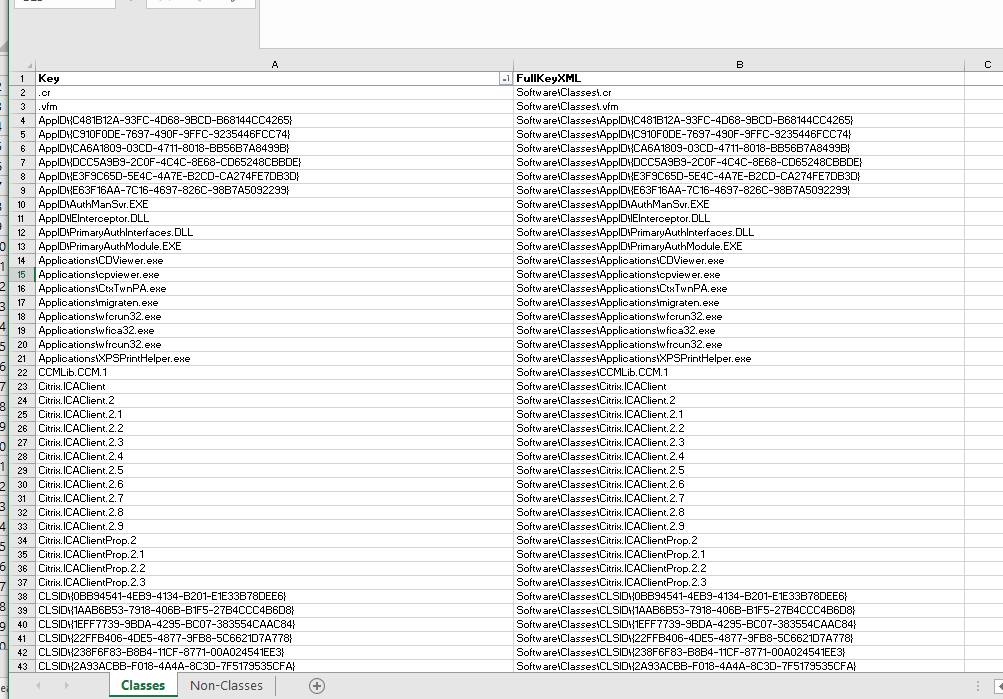The width and height of the screenshot is (1003, 699).
Task: Select row 15 header
Action: [22, 275]
